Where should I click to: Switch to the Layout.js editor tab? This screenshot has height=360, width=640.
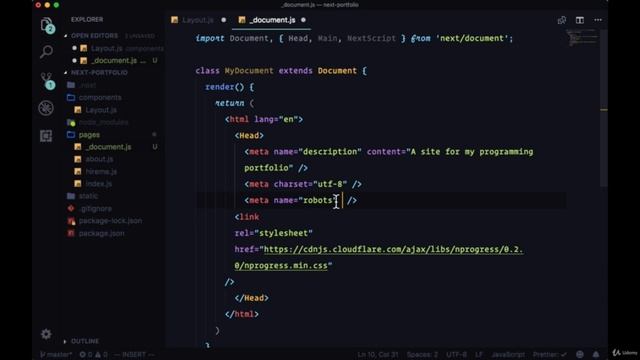coord(198,20)
